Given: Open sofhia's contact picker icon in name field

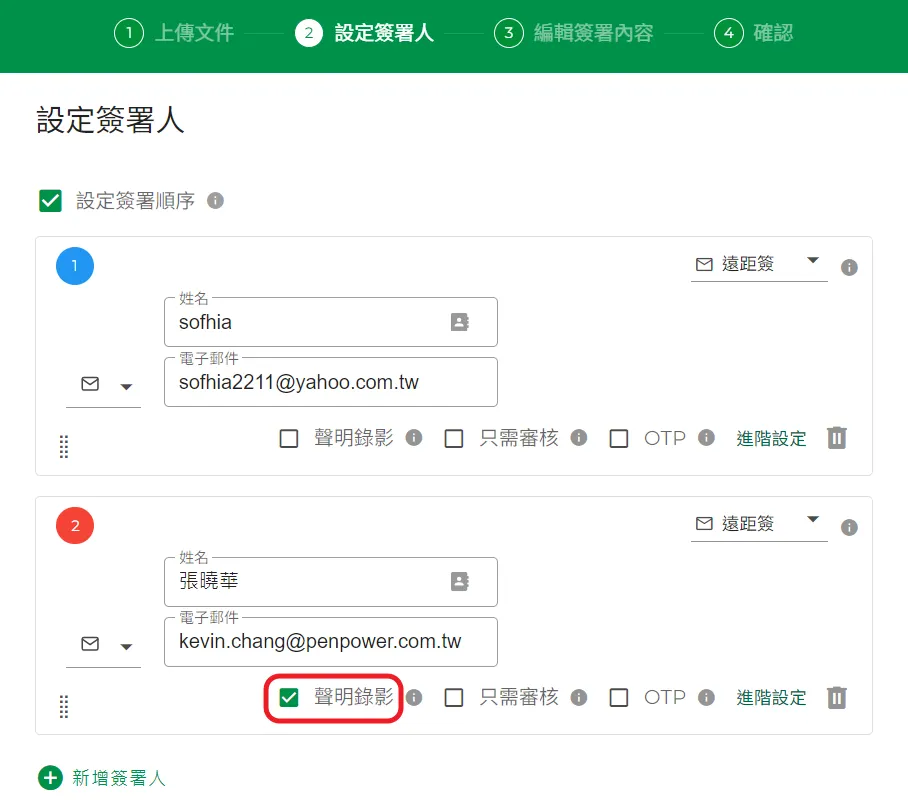Looking at the screenshot, I should pos(461,322).
